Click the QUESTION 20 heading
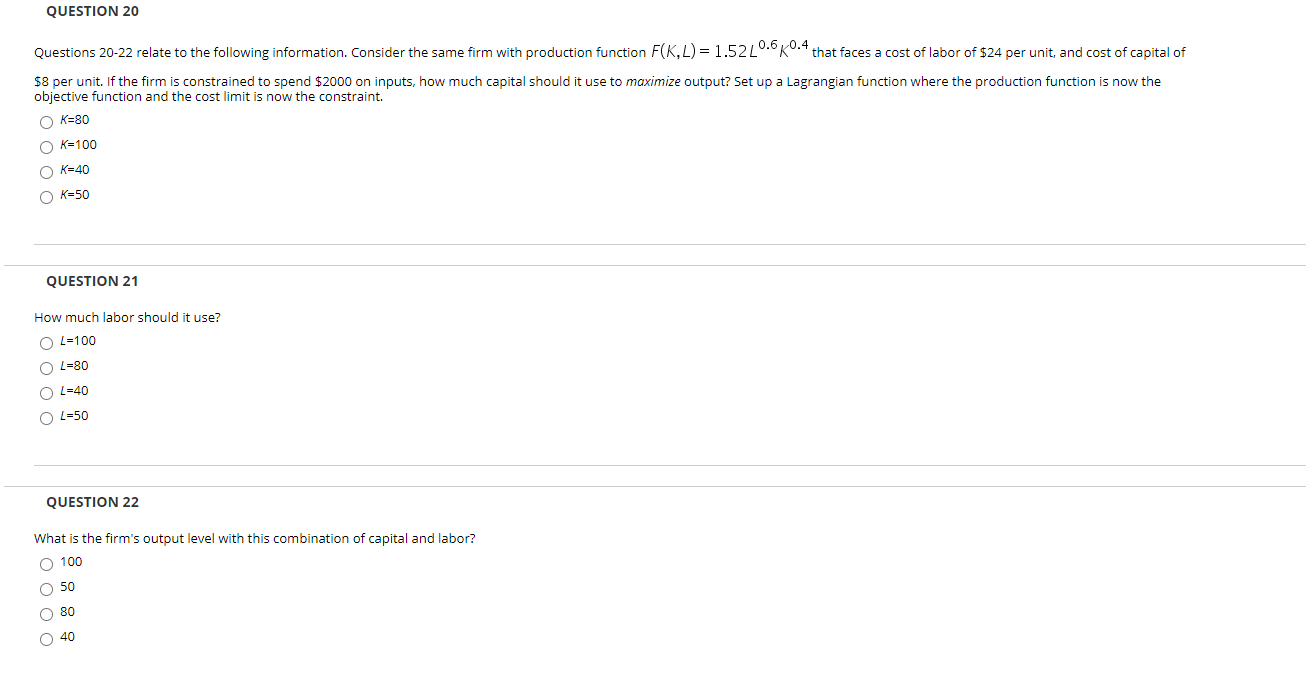 [x=92, y=11]
